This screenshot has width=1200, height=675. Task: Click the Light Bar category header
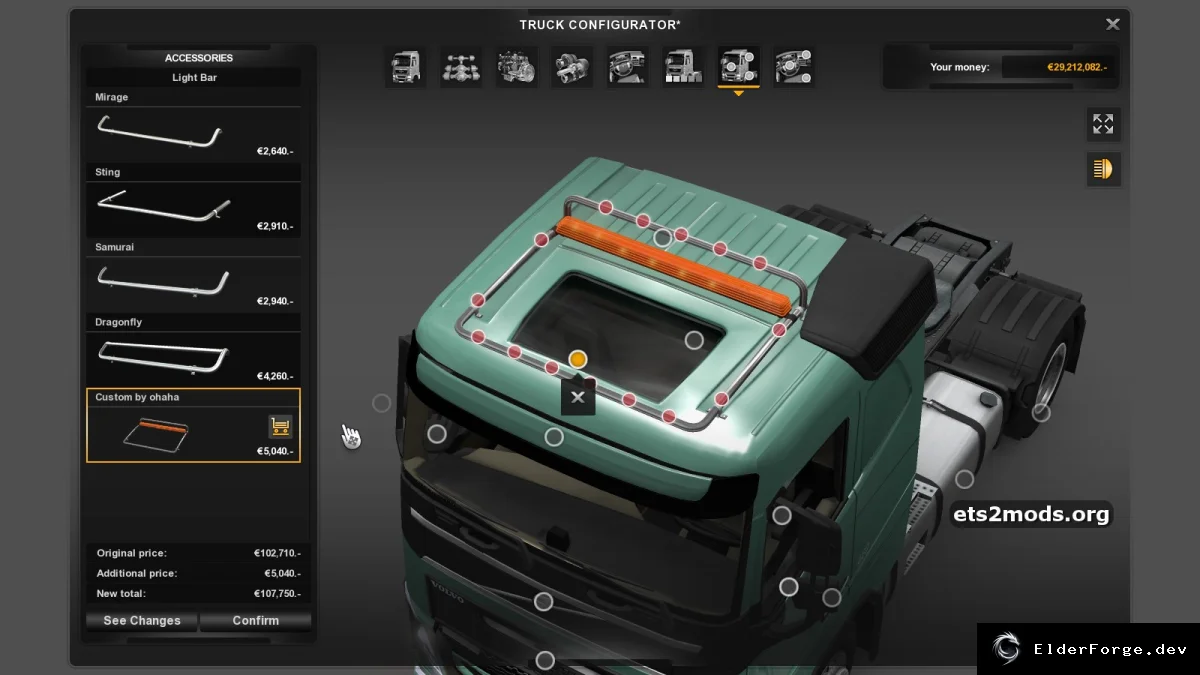coord(194,77)
